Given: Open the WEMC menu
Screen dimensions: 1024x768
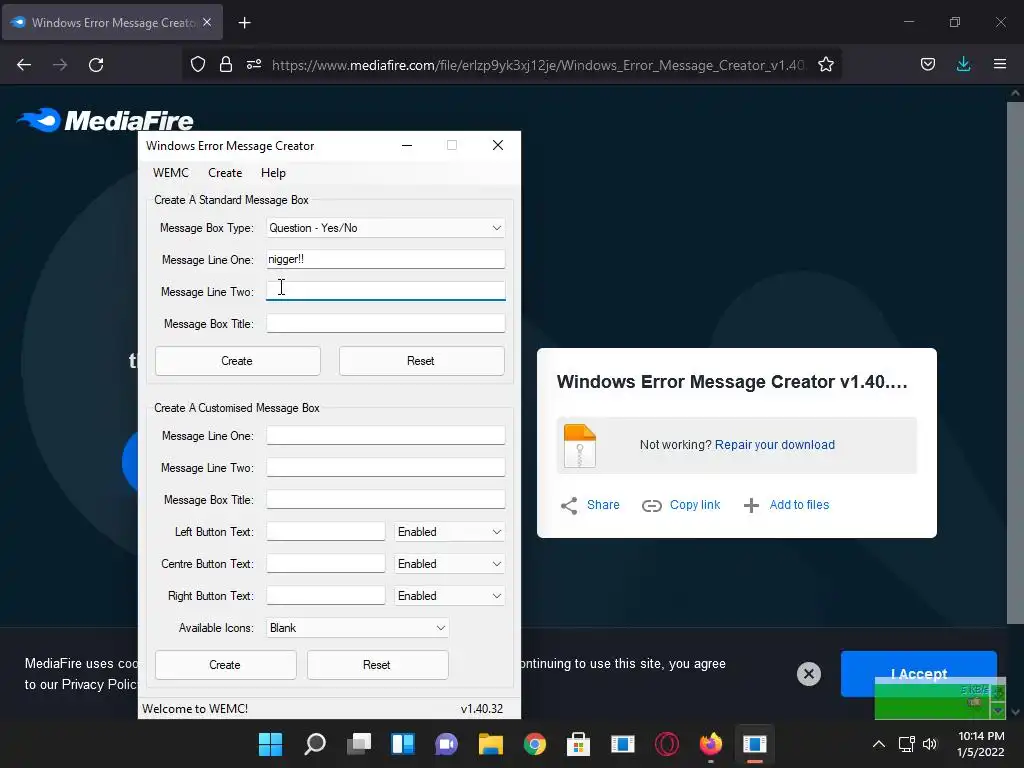Looking at the screenshot, I should (x=170, y=173).
